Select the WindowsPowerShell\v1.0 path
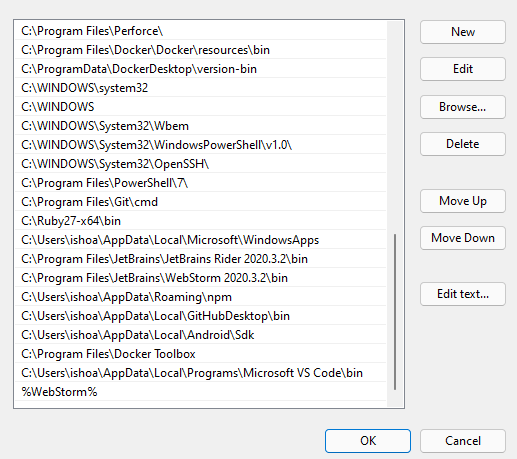The image size is (517, 459). pyautogui.click(x=200, y=145)
